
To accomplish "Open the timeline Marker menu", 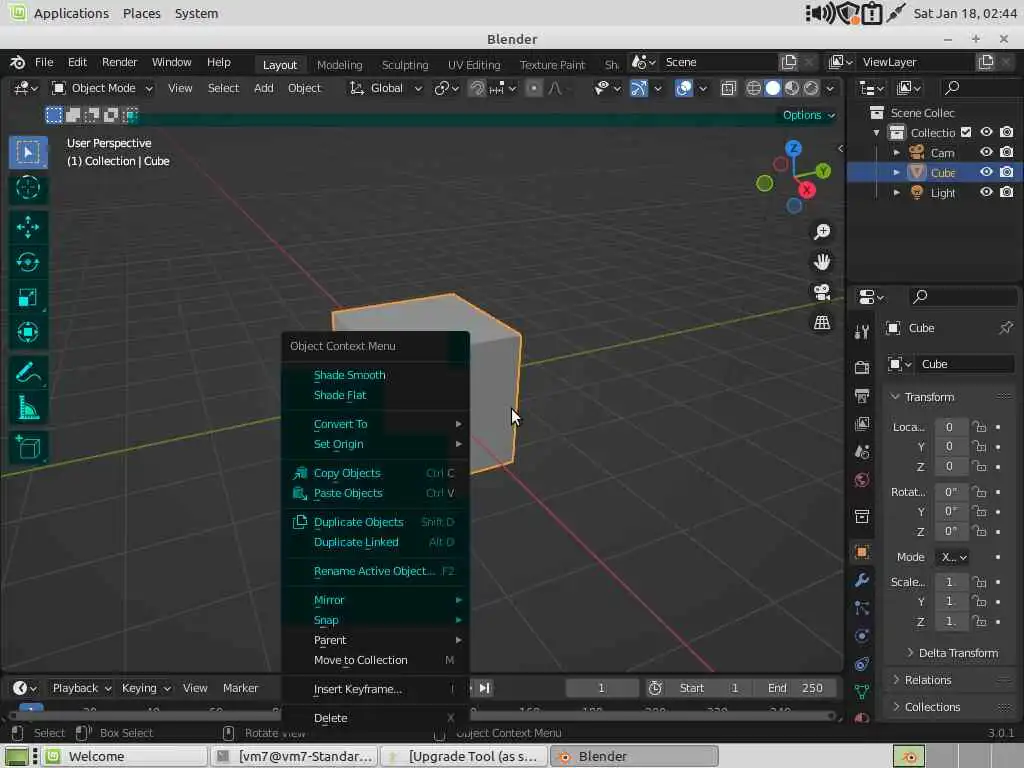I will click(240, 688).
